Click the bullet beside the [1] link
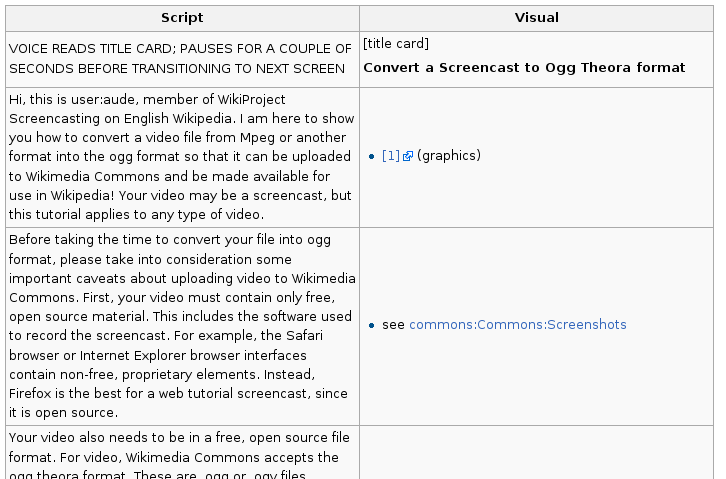The width and height of the screenshot is (726, 479). coord(371,156)
